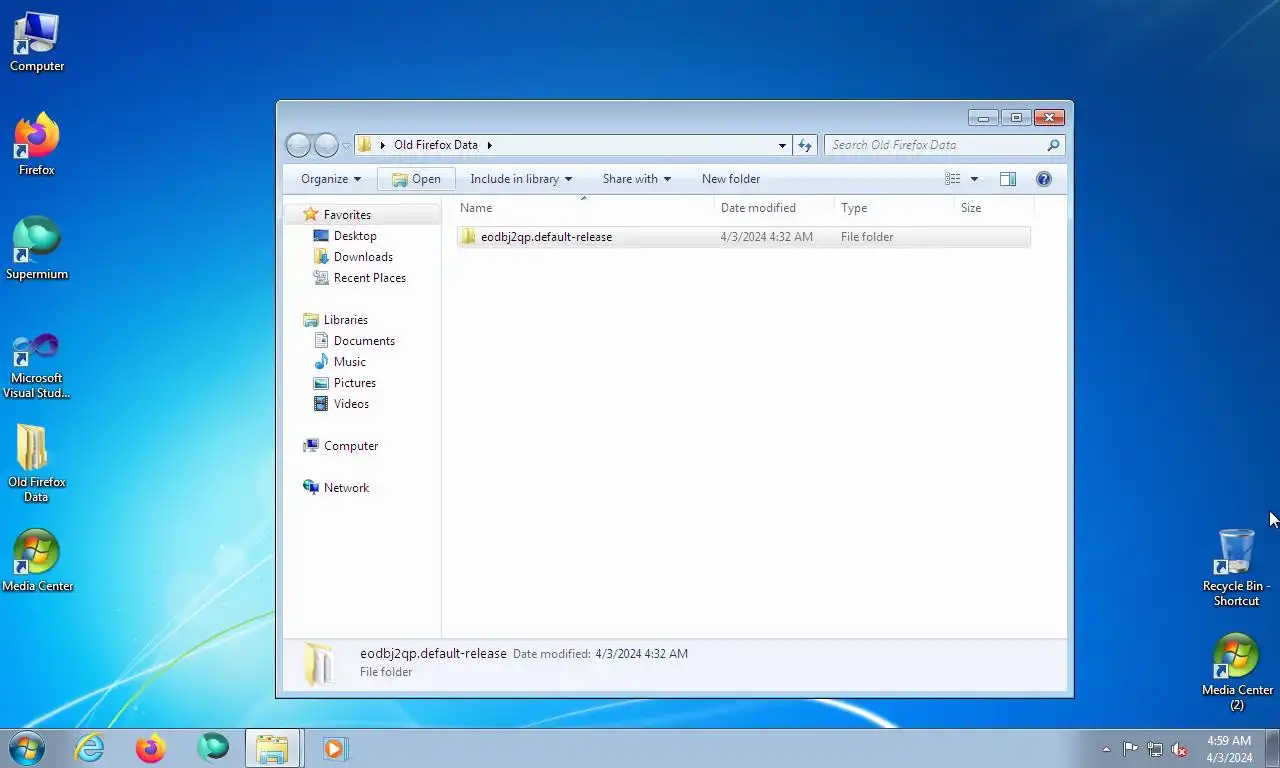Change your view icon button
This screenshot has width=1280, height=768.
click(x=953, y=179)
